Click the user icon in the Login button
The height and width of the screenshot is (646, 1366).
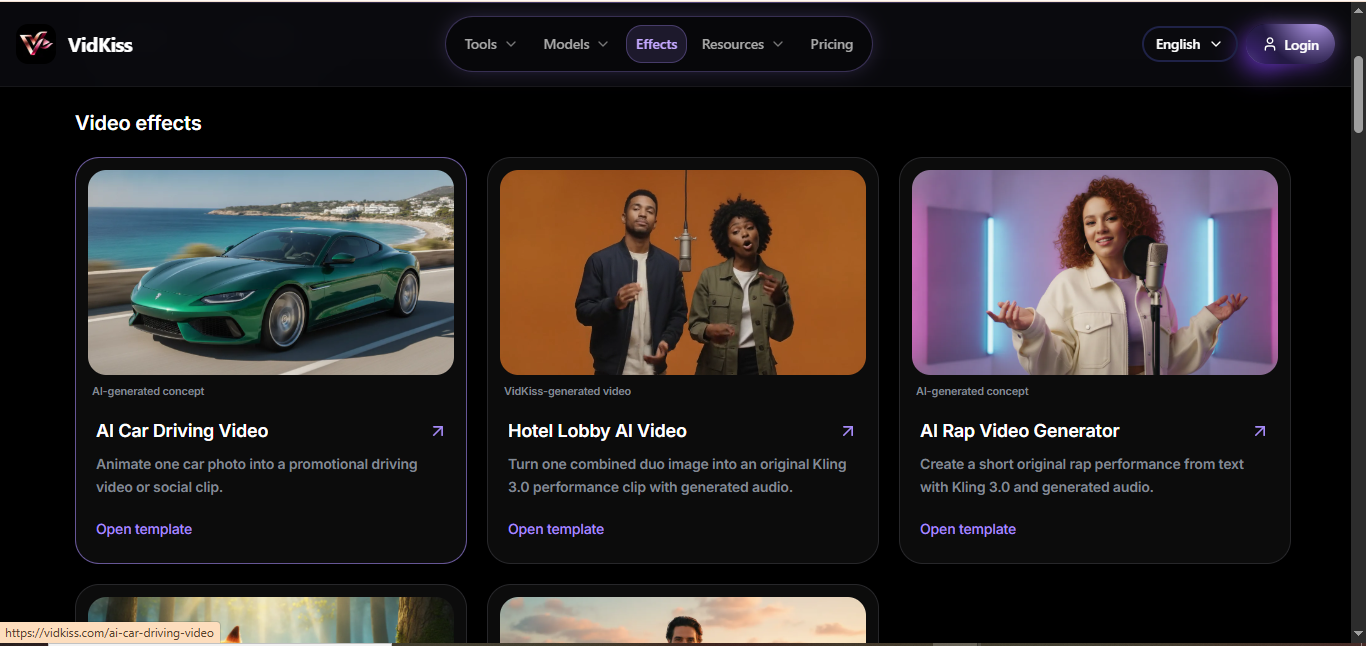pyautogui.click(x=1270, y=45)
